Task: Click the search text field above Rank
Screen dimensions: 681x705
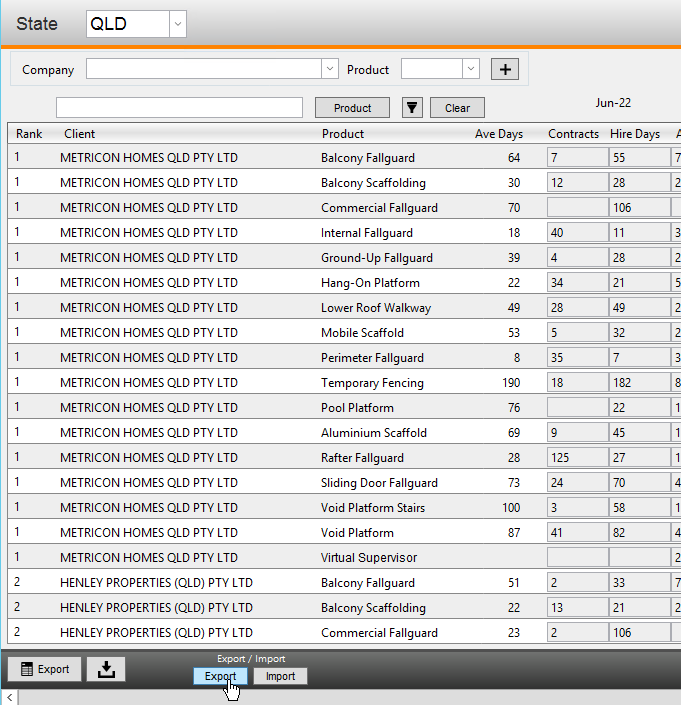Action: pos(179,108)
